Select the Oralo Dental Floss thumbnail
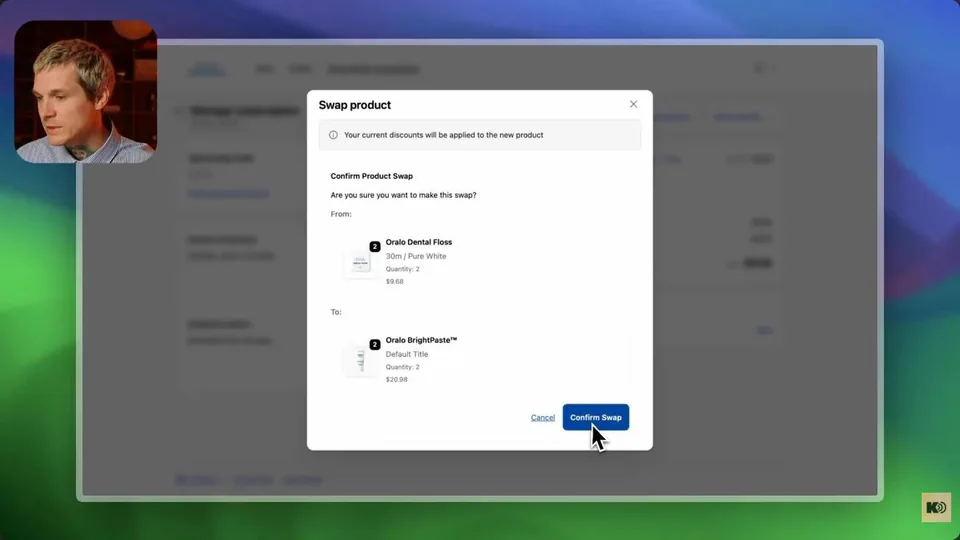This screenshot has width=960, height=540. pyautogui.click(x=360, y=263)
